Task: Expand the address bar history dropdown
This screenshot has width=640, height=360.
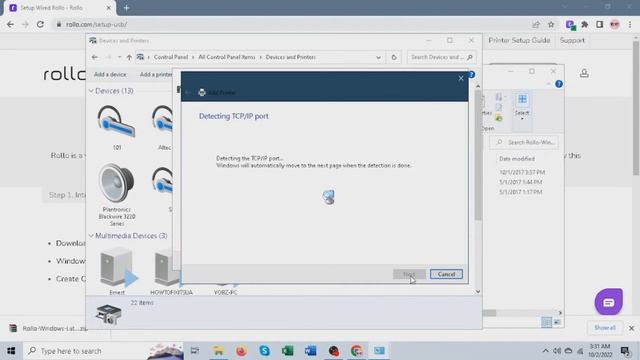Action: coord(378,57)
